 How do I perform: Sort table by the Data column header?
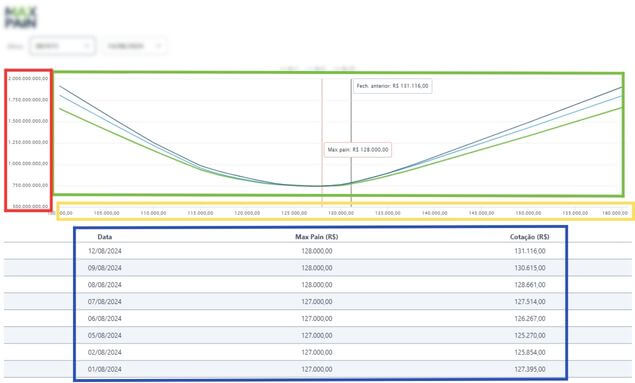point(104,237)
